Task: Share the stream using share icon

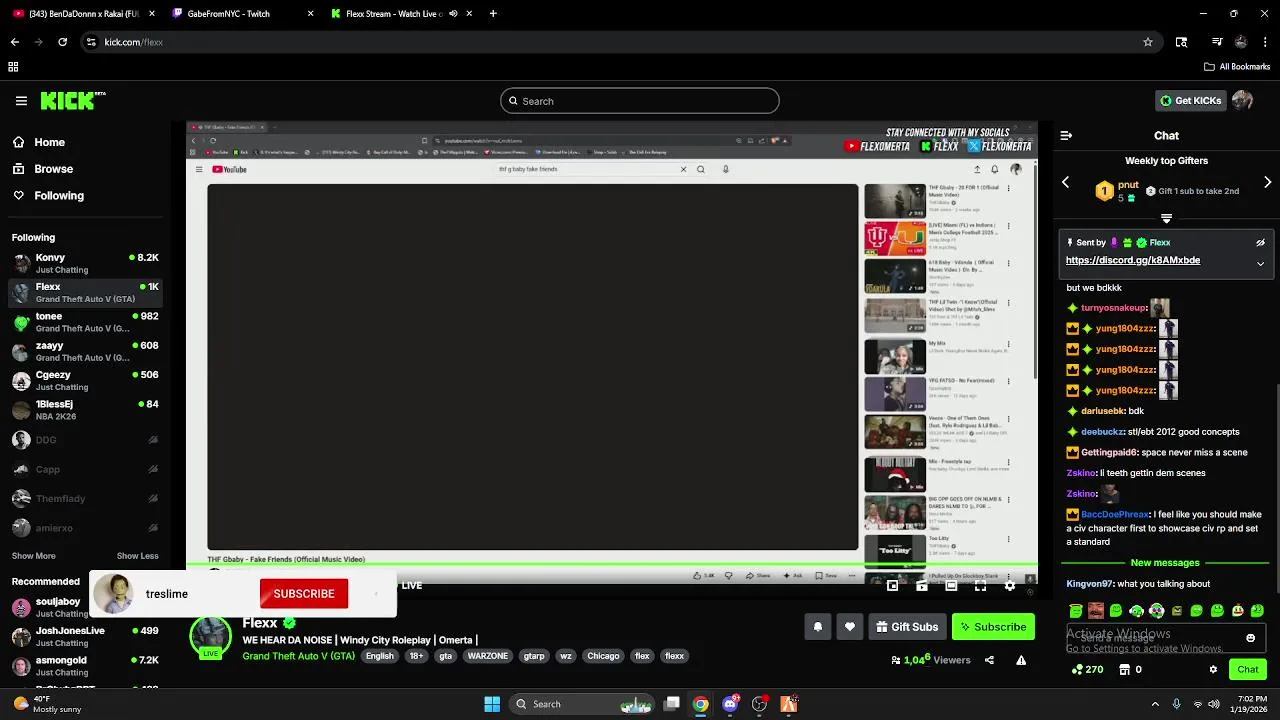Action: pyautogui.click(x=989, y=660)
